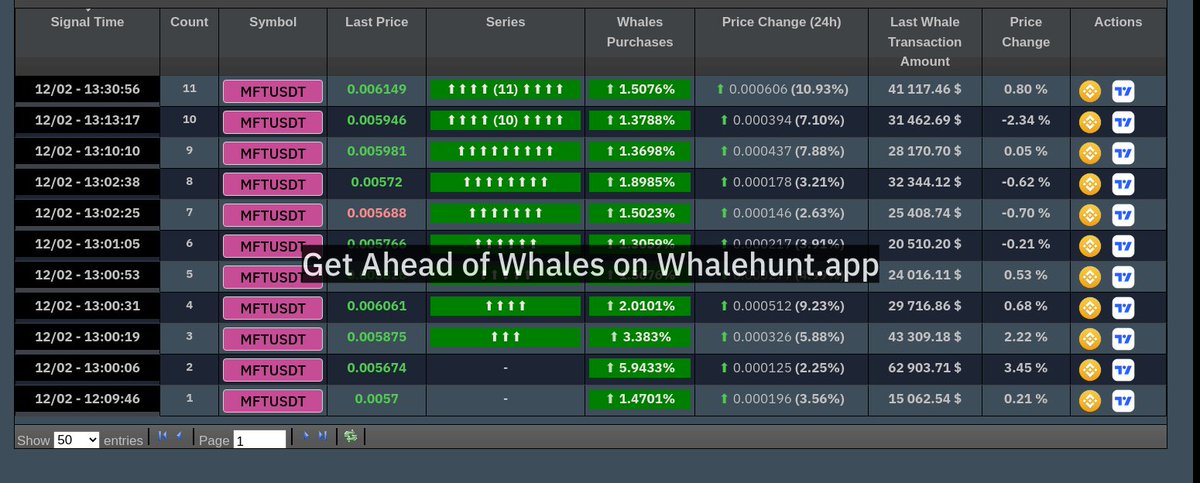Select the last price value 0.0057

[377, 399]
